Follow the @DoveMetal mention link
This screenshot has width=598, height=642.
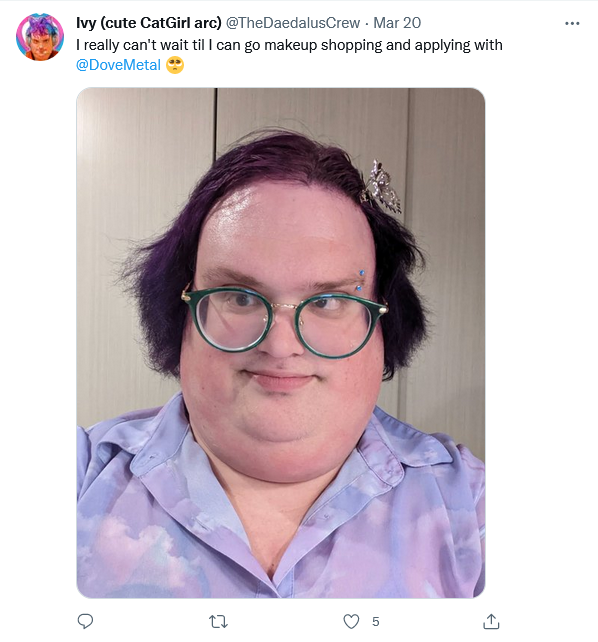click(118, 65)
